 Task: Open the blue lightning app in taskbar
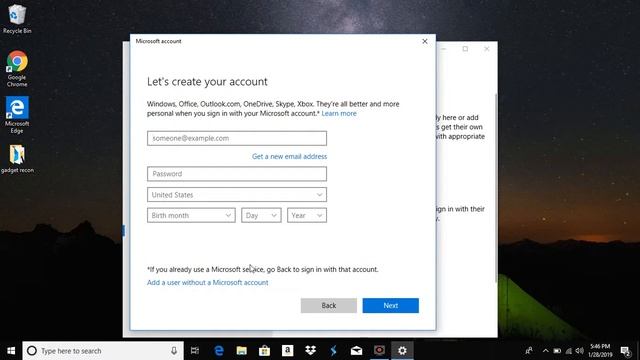333,351
